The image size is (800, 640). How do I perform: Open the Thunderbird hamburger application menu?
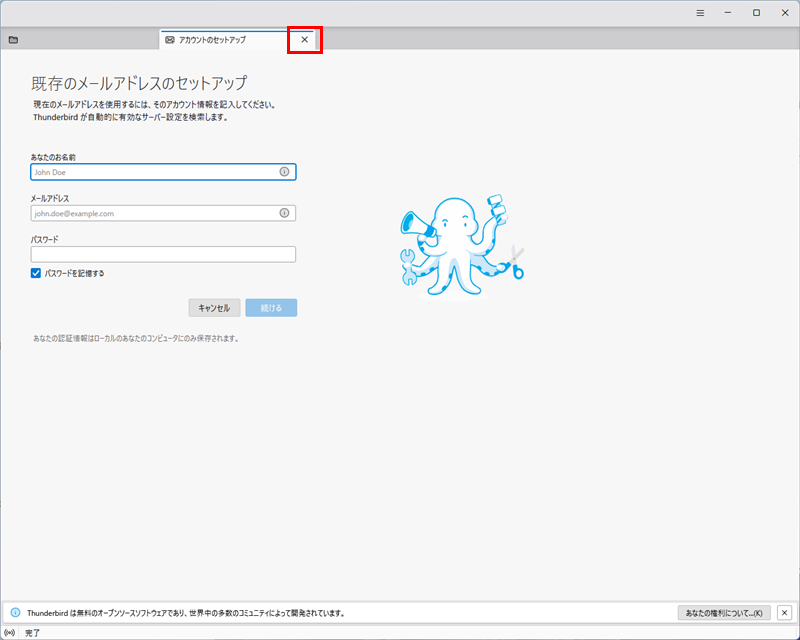(x=700, y=13)
